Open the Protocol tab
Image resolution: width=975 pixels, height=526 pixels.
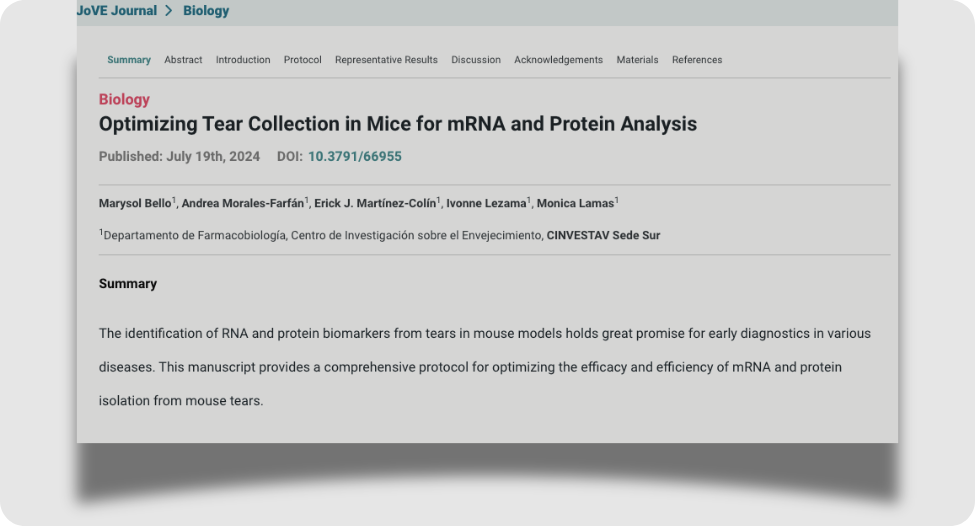pyautogui.click(x=302, y=60)
